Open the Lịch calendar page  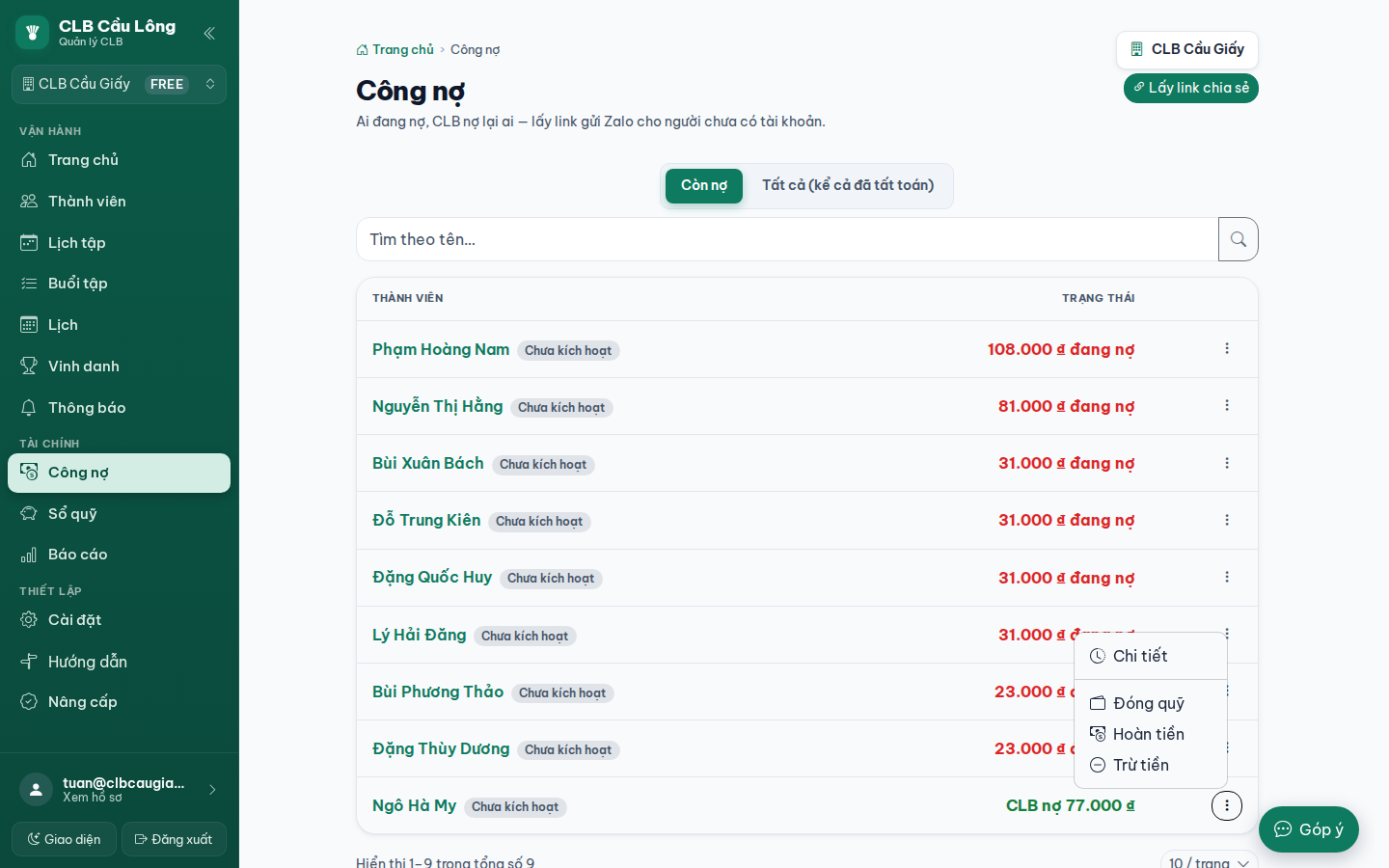119,325
